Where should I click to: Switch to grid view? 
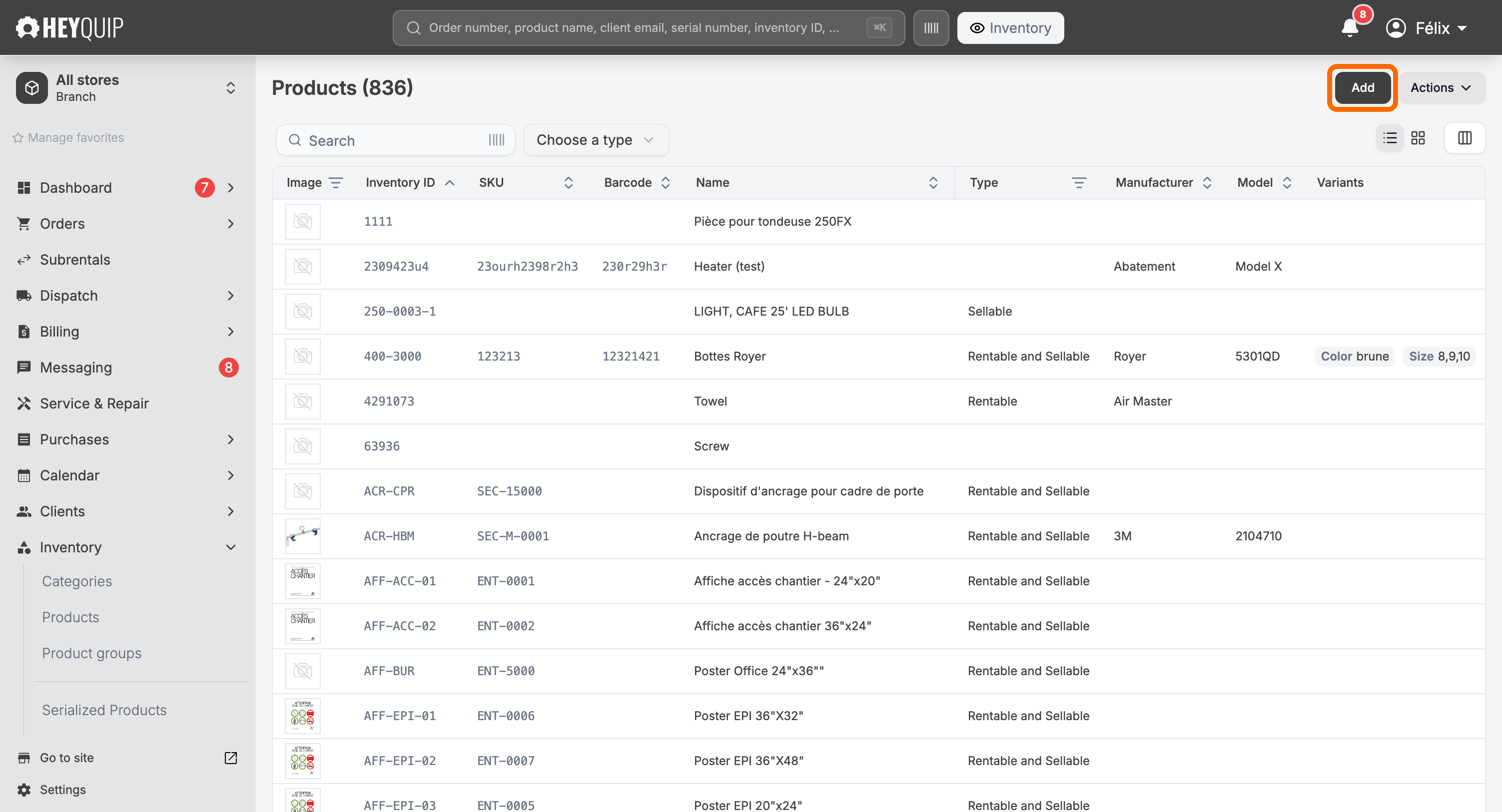pyautogui.click(x=1418, y=138)
